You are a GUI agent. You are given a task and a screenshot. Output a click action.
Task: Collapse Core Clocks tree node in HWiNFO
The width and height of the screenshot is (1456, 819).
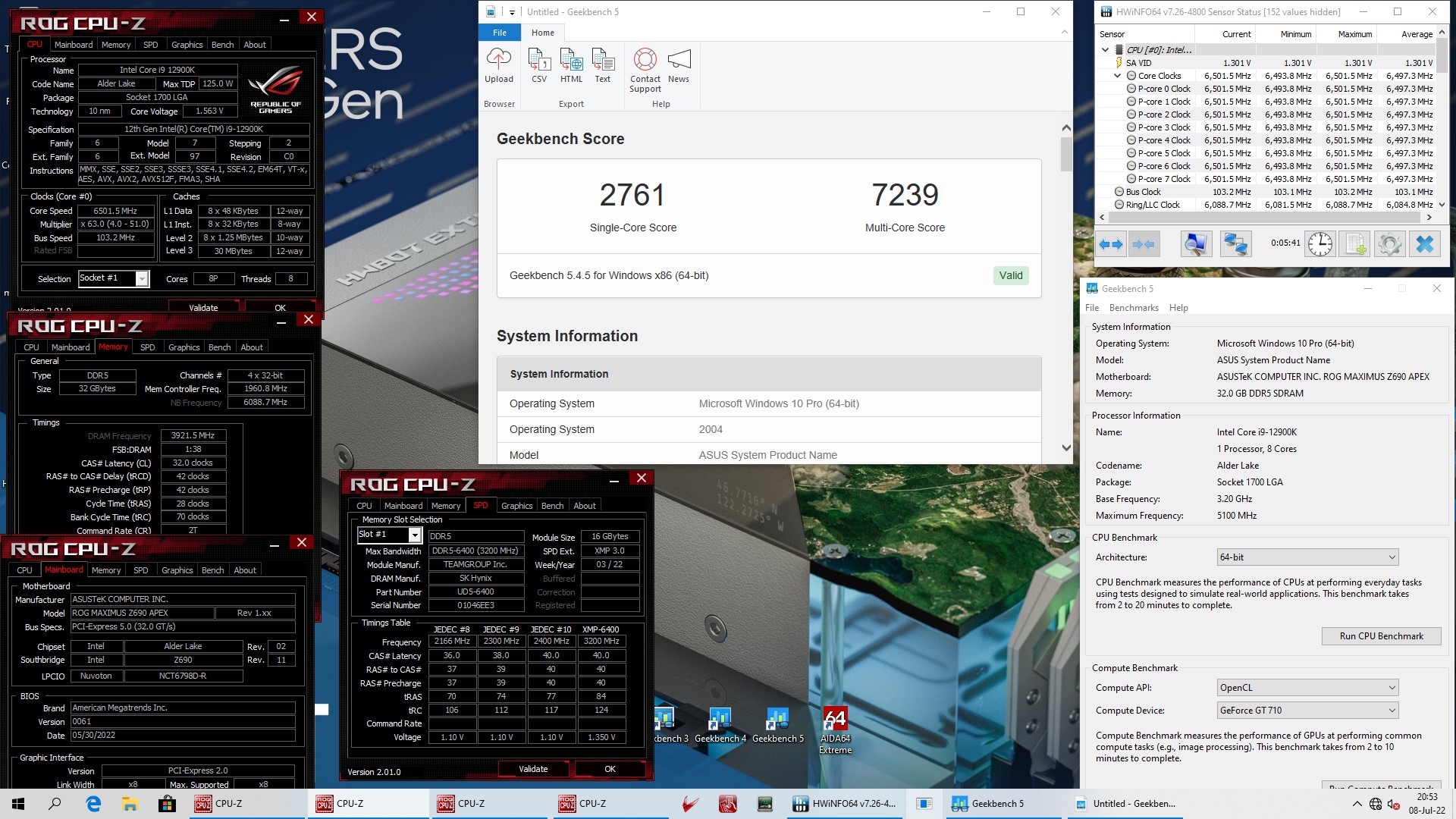(x=1117, y=76)
